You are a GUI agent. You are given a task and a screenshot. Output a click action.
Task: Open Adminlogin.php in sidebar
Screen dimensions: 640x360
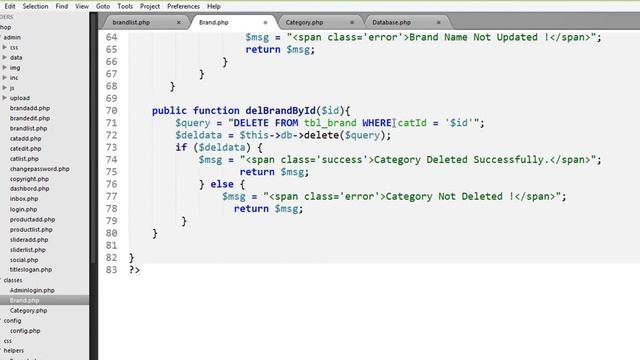[32, 290]
